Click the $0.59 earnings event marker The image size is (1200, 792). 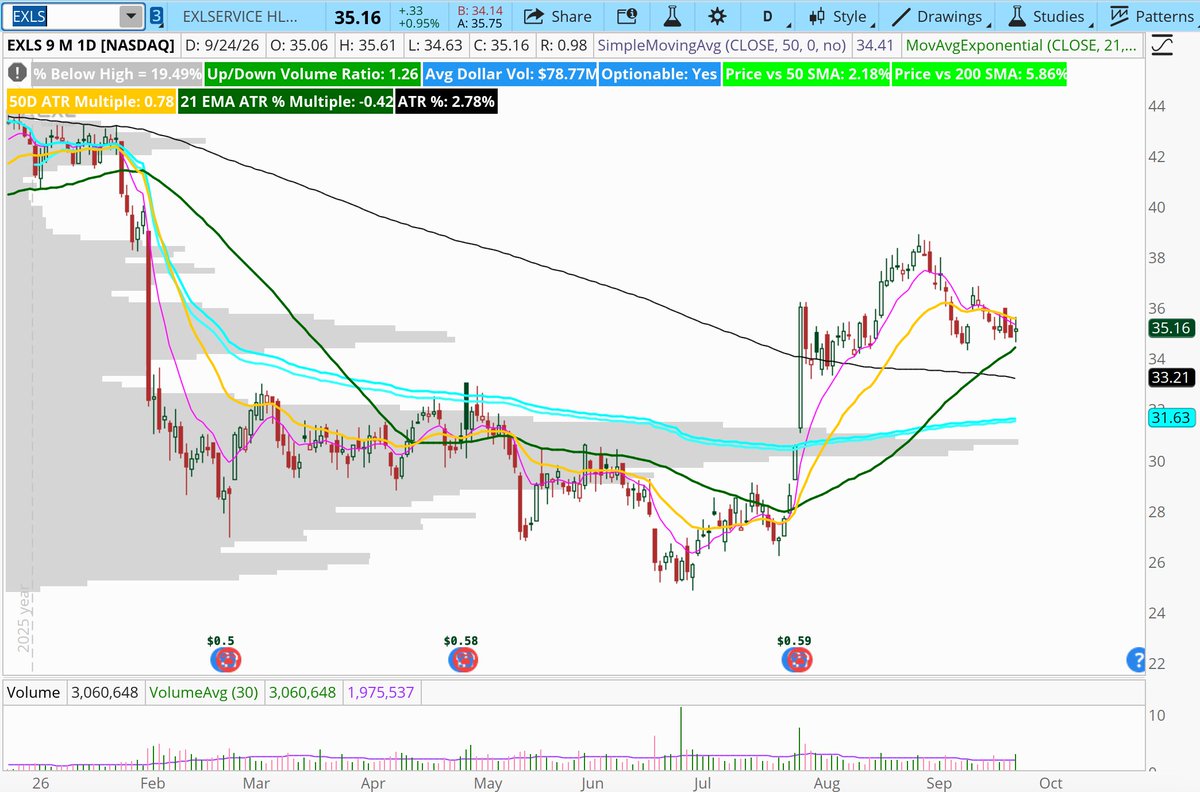pyautogui.click(x=797, y=659)
